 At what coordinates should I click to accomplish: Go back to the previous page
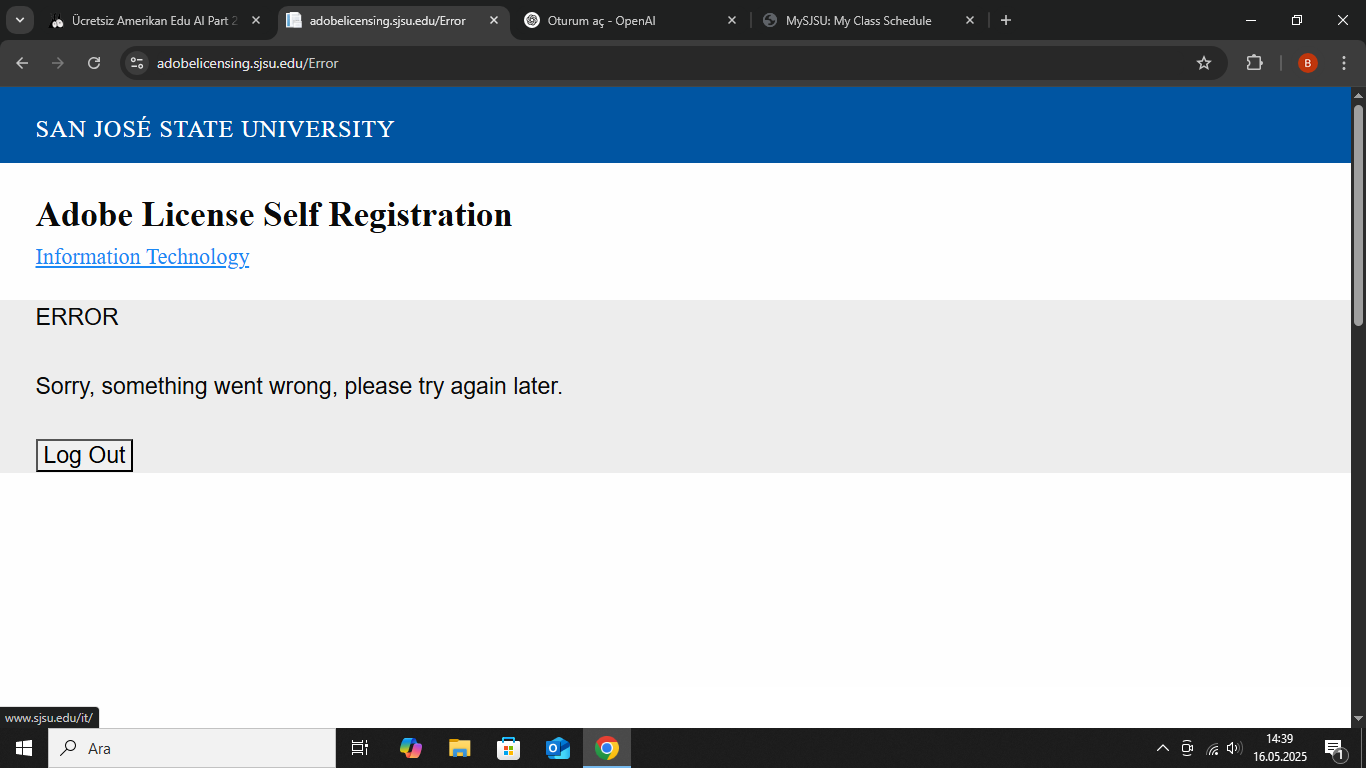pyautogui.click(x=22, y=63)
